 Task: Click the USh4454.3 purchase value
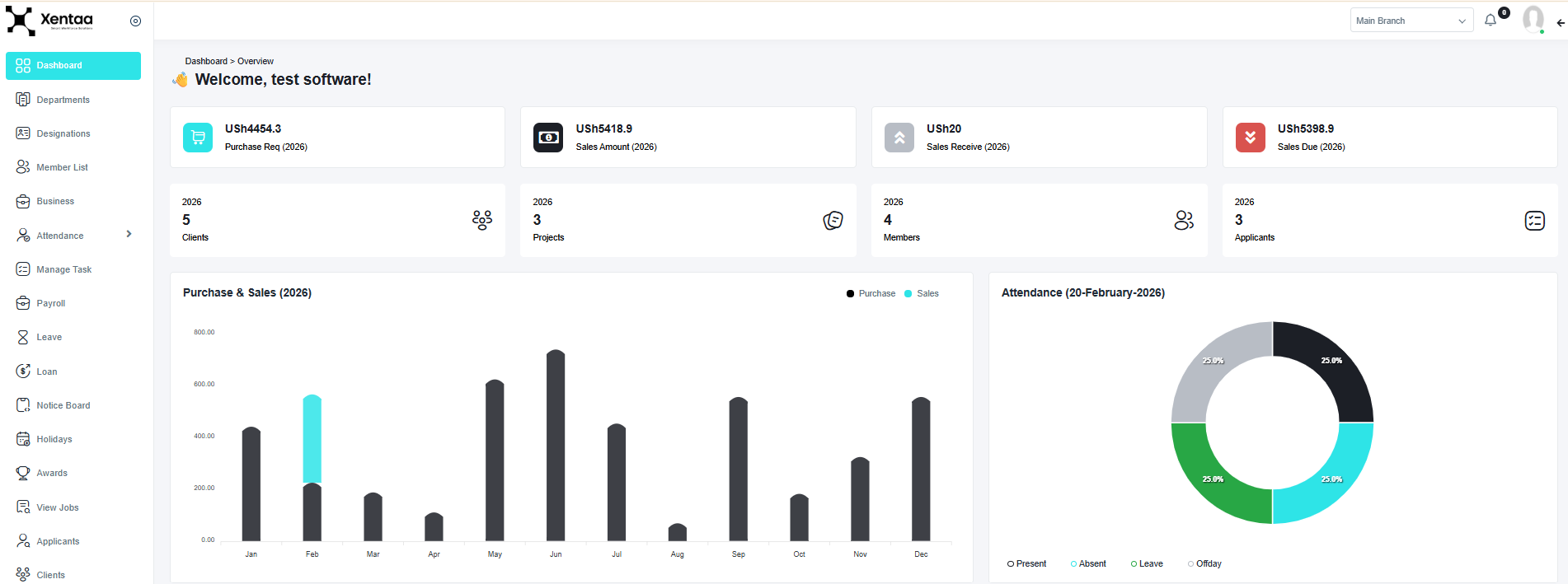tap(253, 128)
